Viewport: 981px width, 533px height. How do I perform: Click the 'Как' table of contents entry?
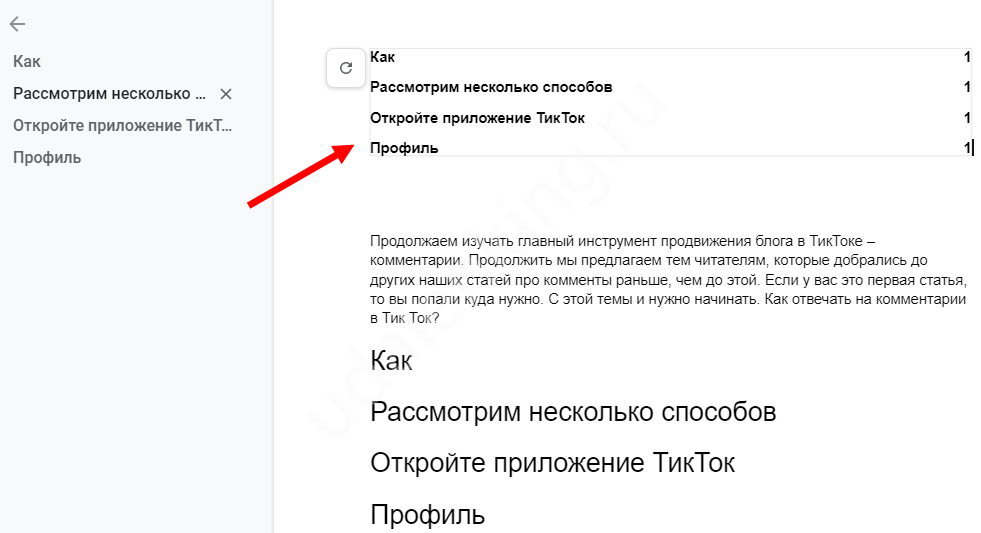click(x=382, y=58)
